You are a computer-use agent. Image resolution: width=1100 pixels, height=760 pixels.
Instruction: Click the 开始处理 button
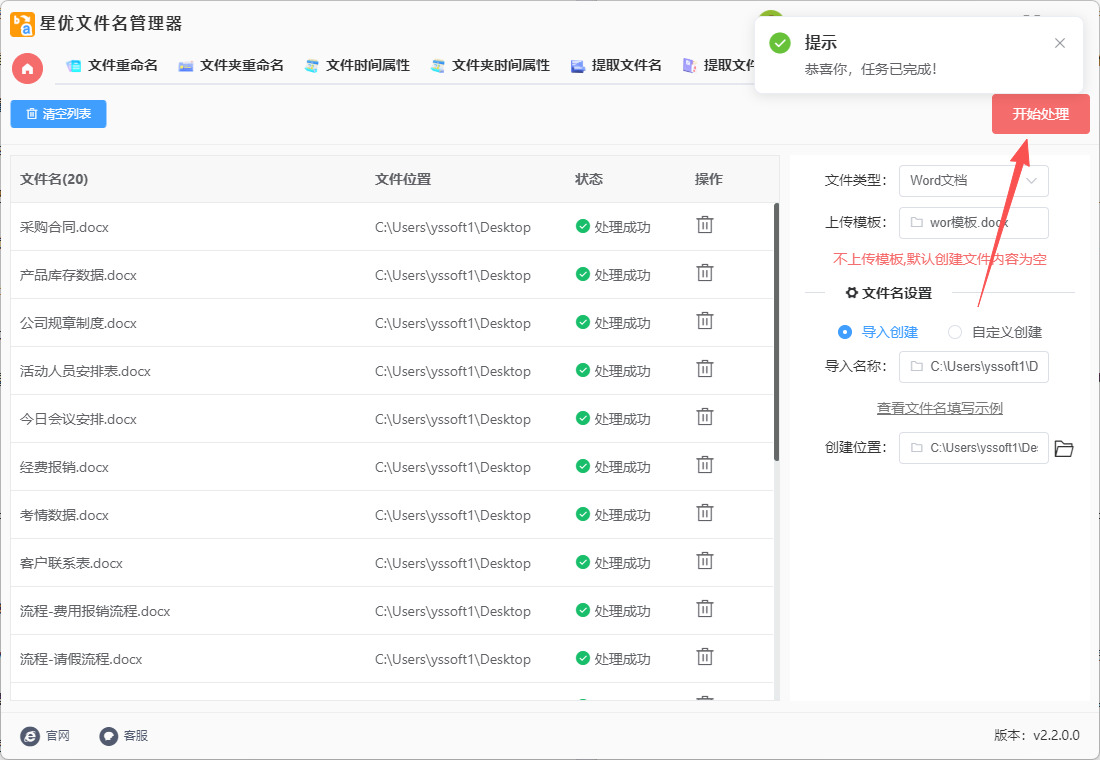(1040, 114)
